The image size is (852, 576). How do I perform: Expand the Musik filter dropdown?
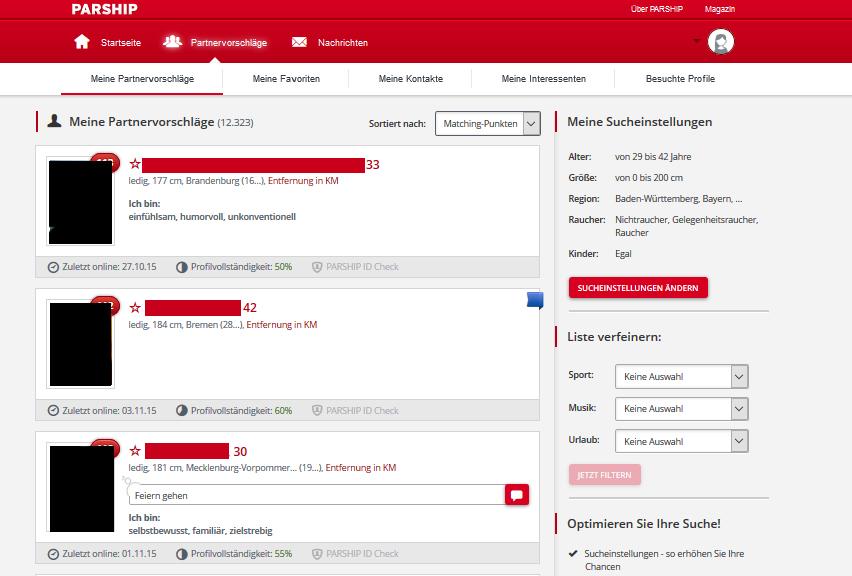(x=681, y=409)
